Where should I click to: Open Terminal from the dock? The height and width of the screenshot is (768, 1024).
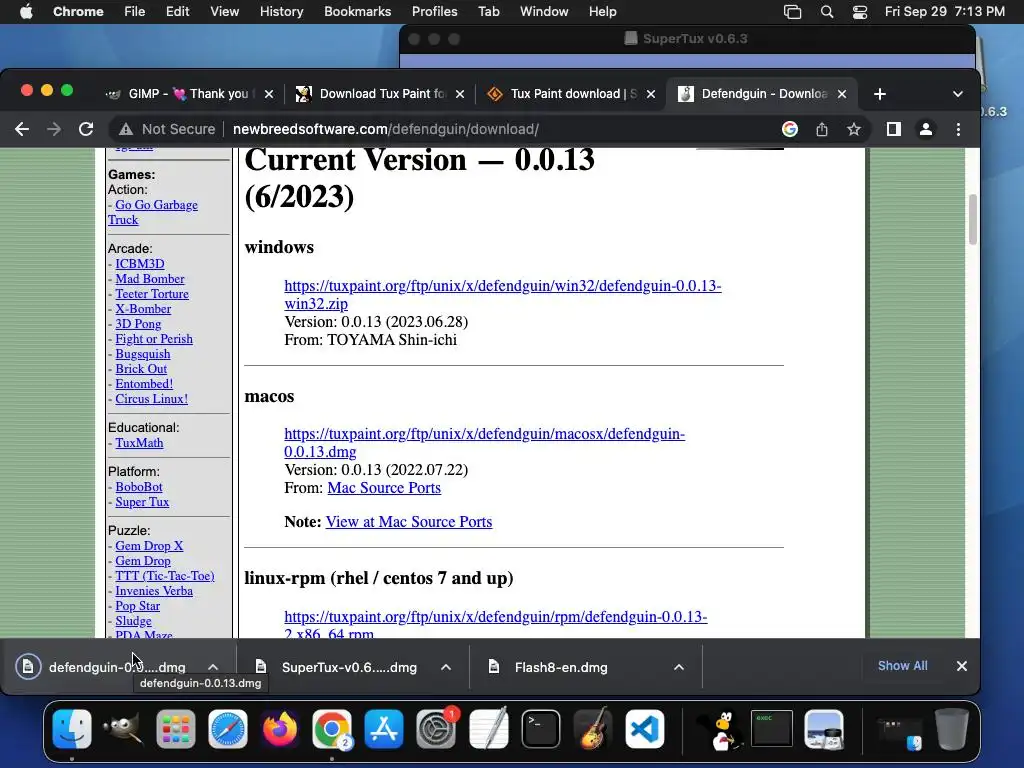tap(541, 729)
